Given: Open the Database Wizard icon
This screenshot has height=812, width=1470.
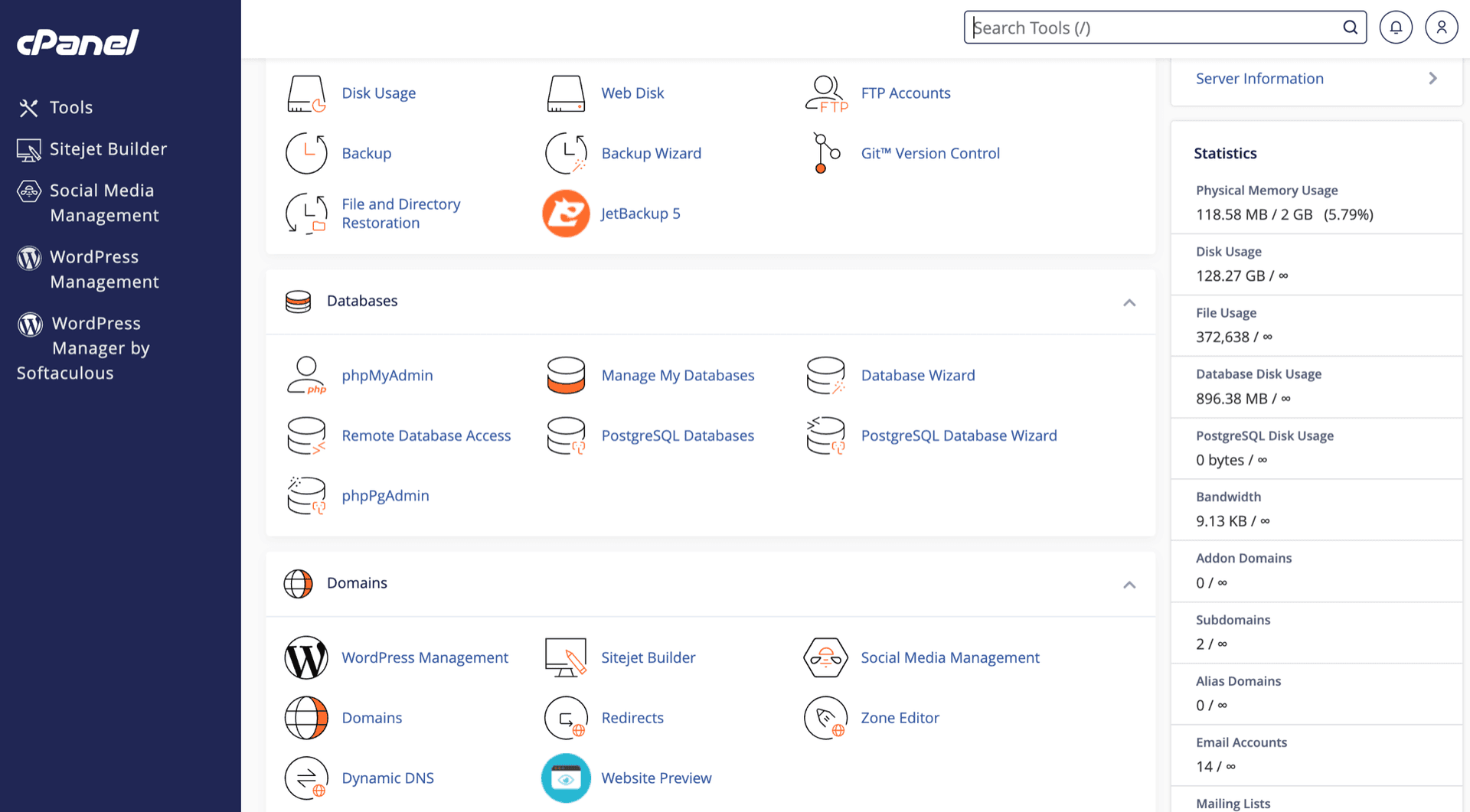Looking at the screenshot, I should pyautogui.click(x=826, y=375).
